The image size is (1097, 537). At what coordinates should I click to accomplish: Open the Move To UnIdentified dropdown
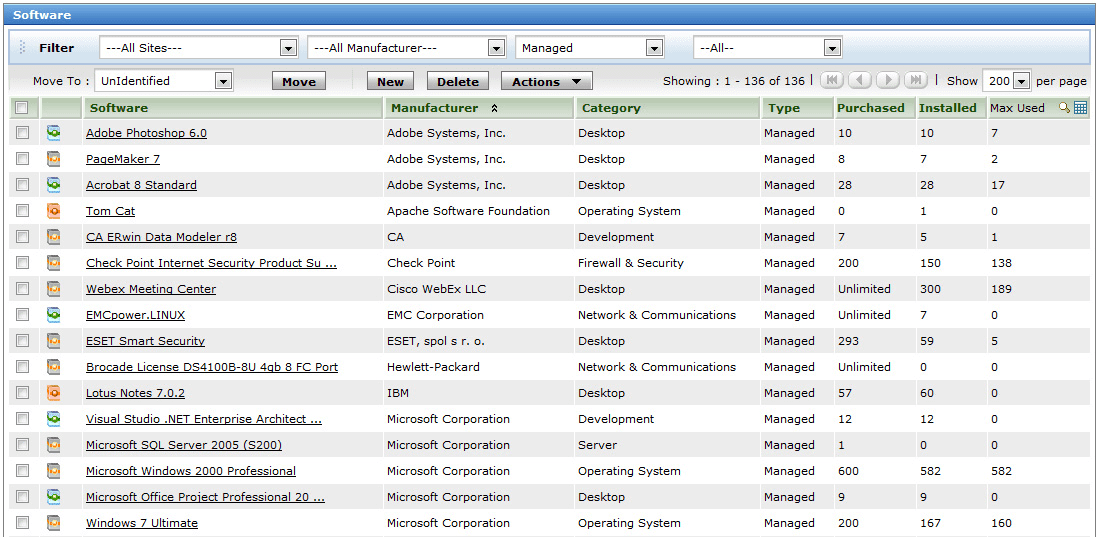coord(164,81)
